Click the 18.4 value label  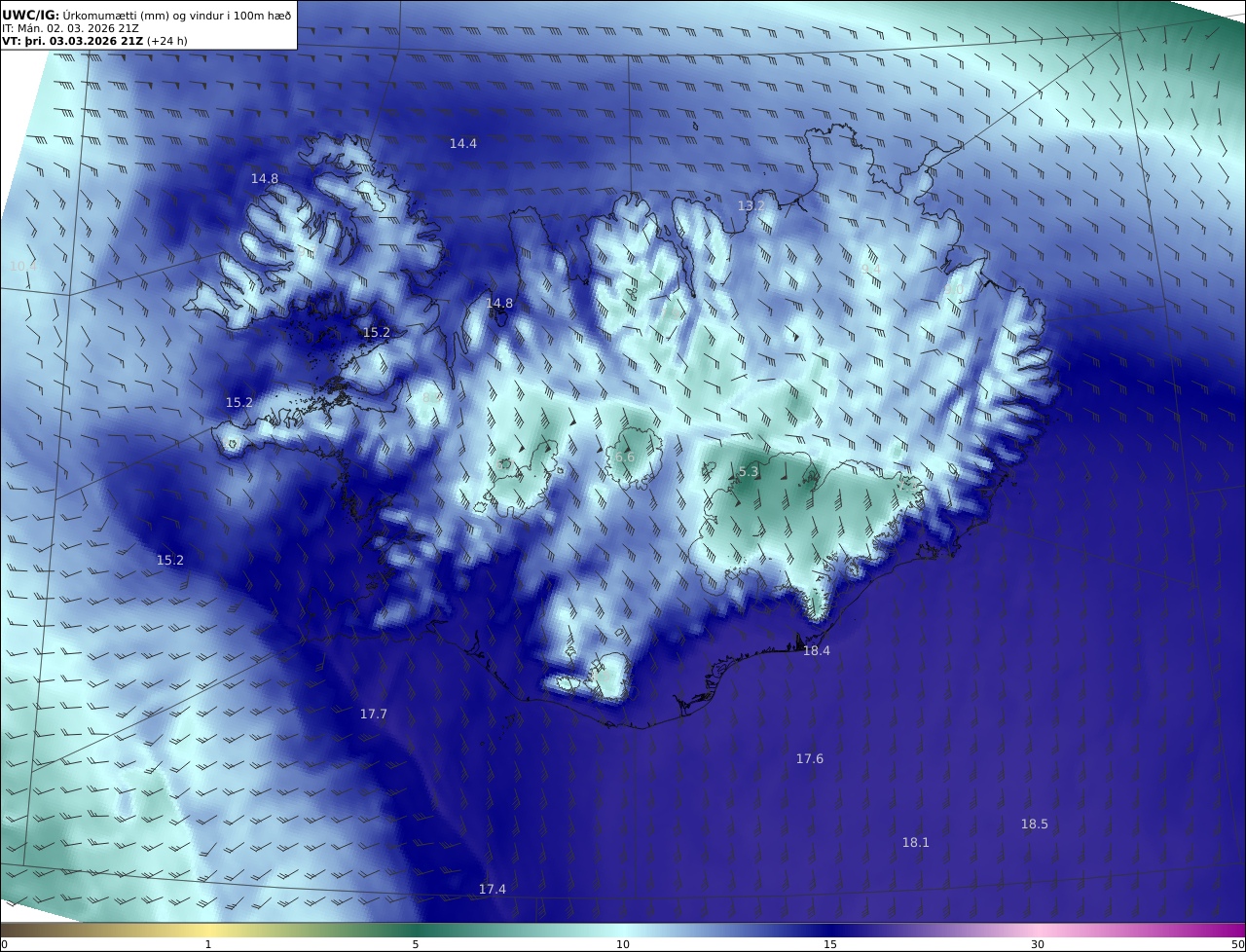click(x=817, y=651)
